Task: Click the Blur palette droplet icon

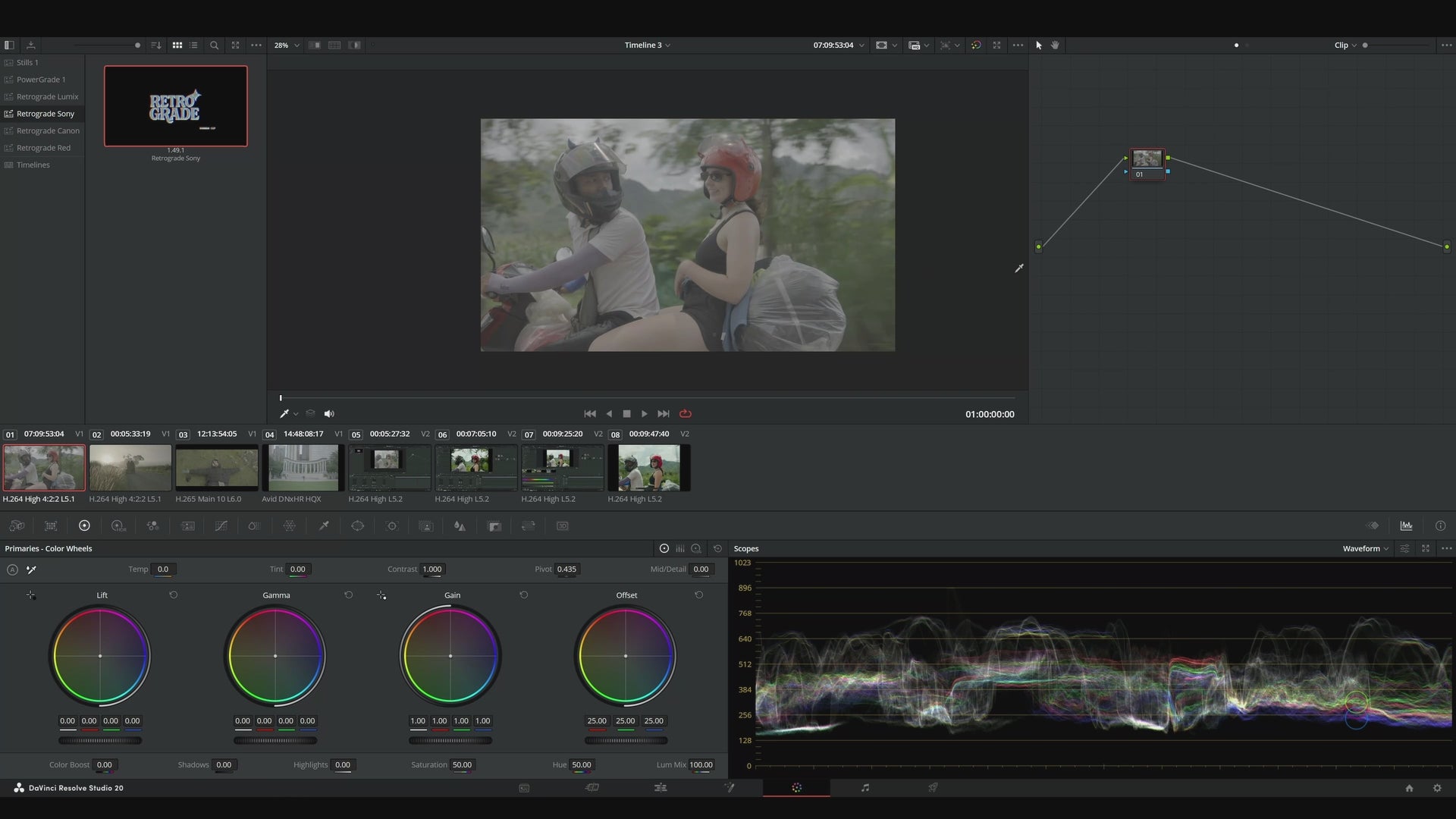Action: 459,526
